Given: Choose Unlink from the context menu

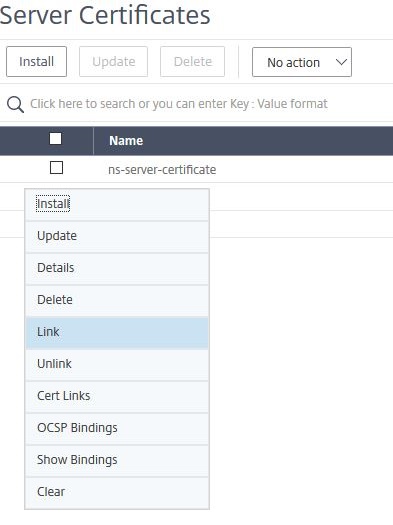Looking at the screenshot, I should pos(117,364).
